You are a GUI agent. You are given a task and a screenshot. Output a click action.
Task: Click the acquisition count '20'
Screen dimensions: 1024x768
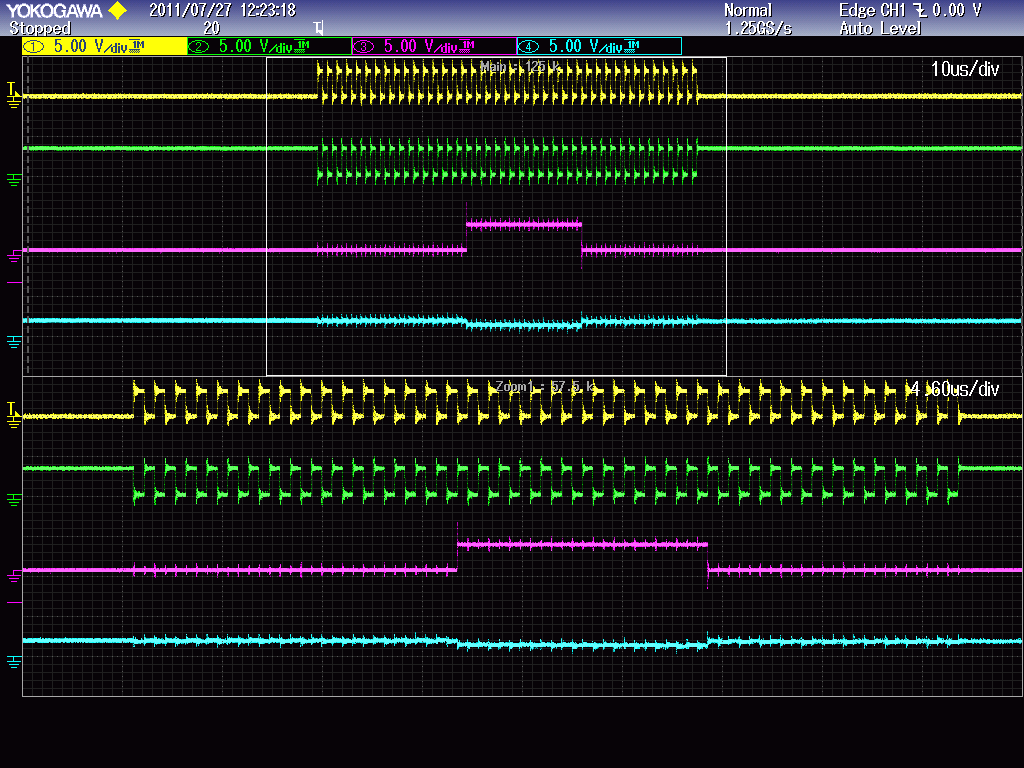pyautogui.click(x=212, y=28)
